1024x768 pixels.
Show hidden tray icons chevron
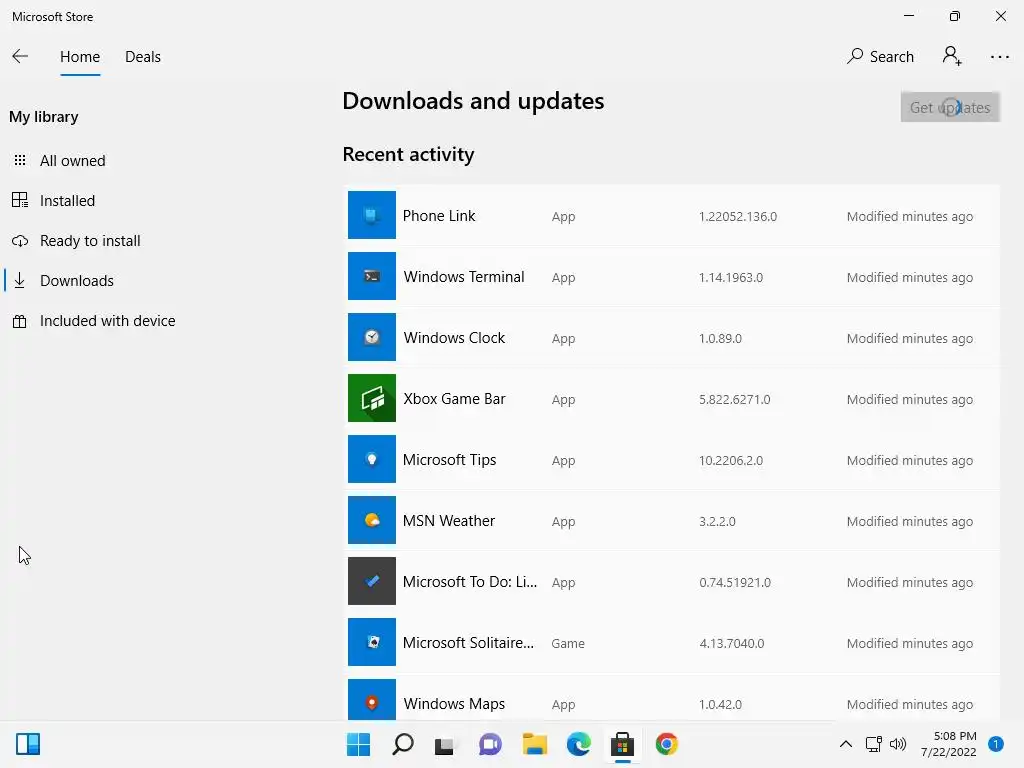coord(846,744)
